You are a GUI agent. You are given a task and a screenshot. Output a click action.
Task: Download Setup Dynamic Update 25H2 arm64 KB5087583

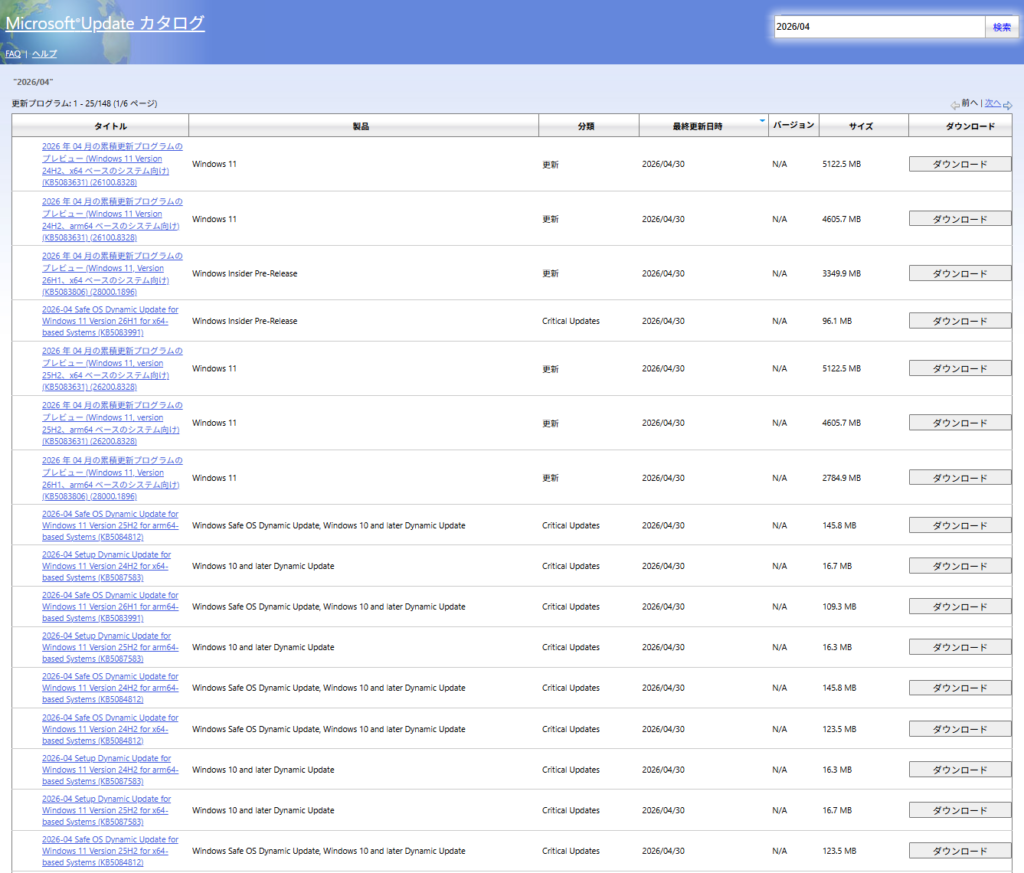pos(959,647)
